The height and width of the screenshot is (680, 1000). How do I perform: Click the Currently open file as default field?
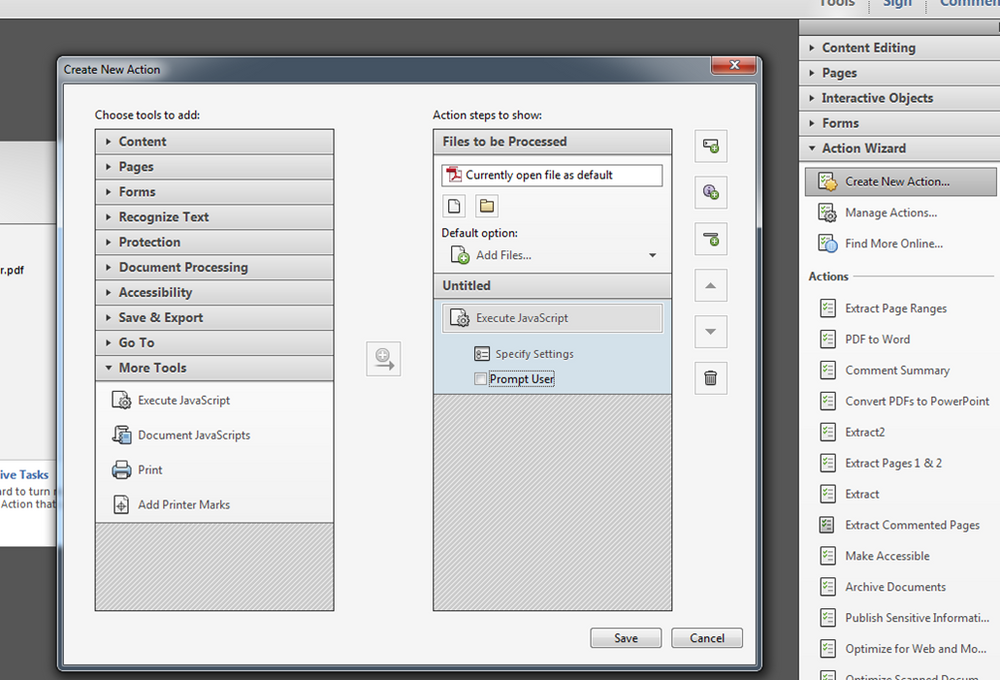coord(552,175)
